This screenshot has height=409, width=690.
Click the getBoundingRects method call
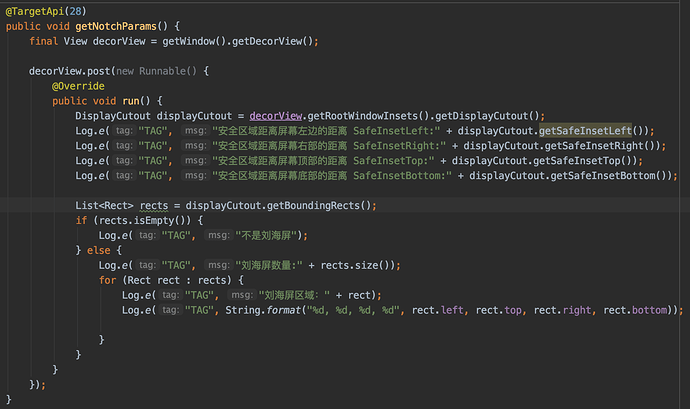click(x=322, y=206)
